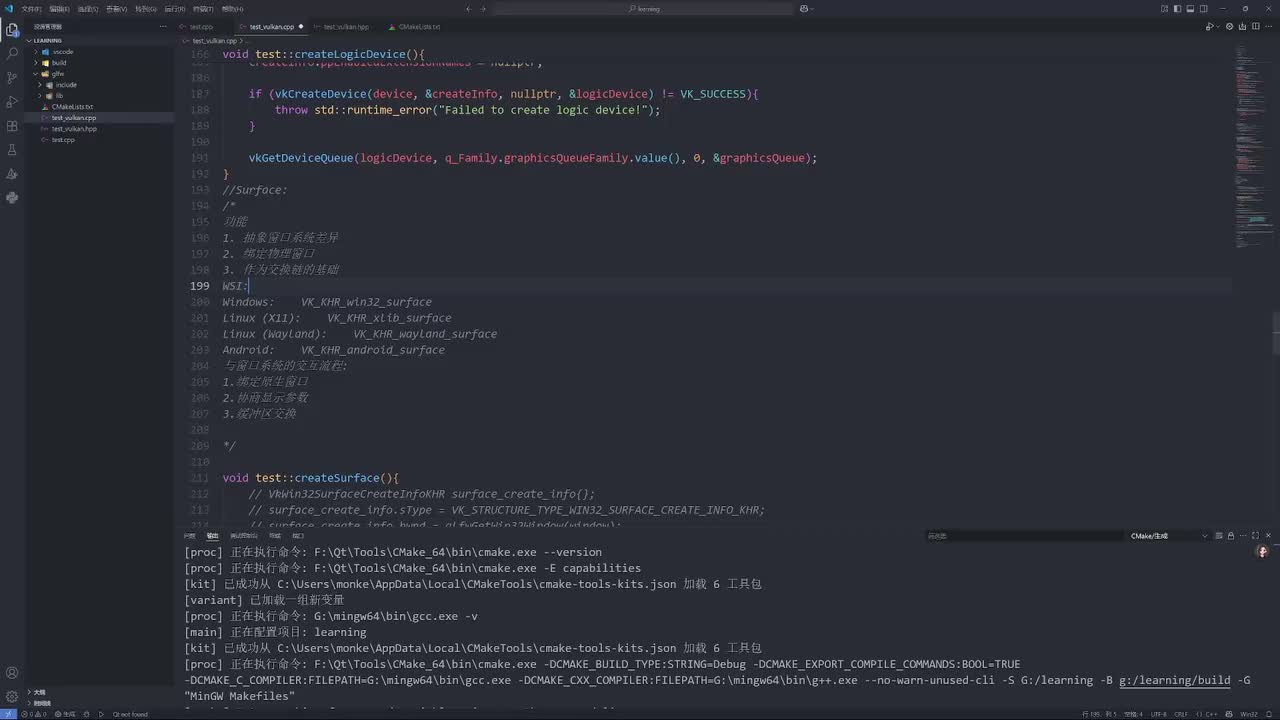Open the Source Control view
The width and height of the screenshot is (1280, 720).
[x=12, y=78]
